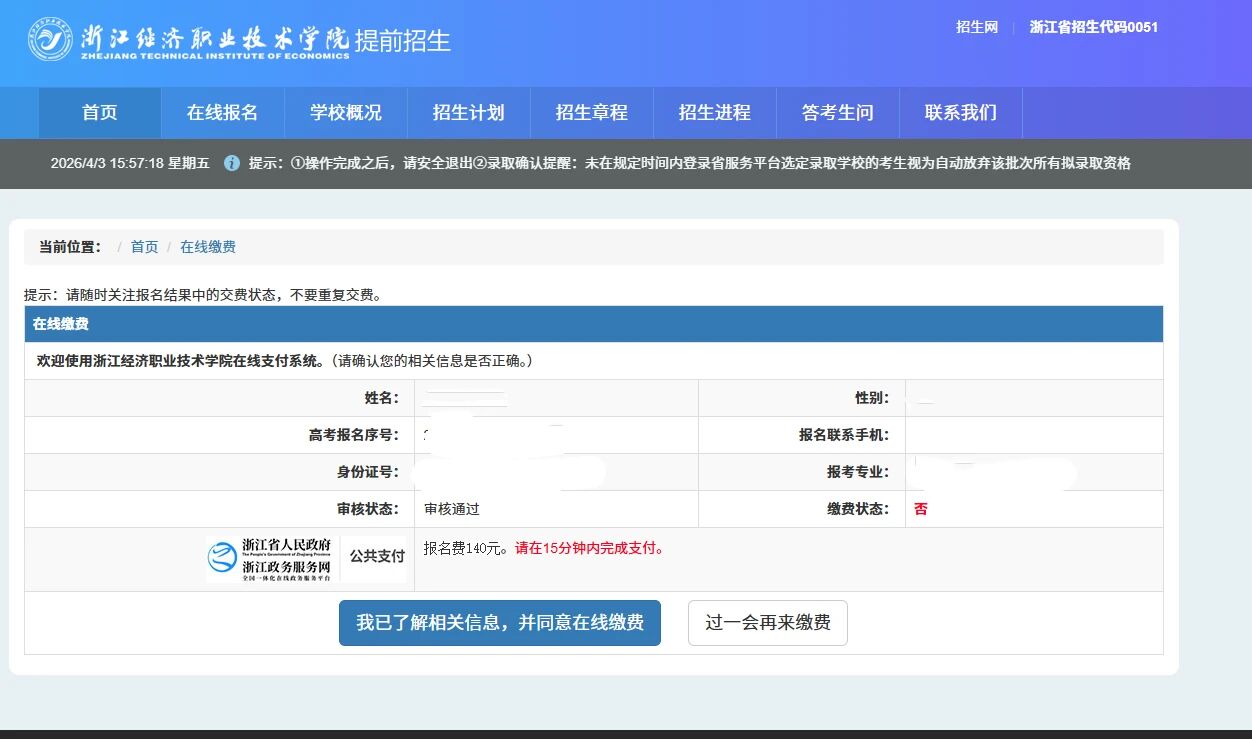Image resolution: width=1252 pixels, height=739 pixels.
Task: Click the 浙江省招生代码0051 text
Action: tap(1093, 27)
